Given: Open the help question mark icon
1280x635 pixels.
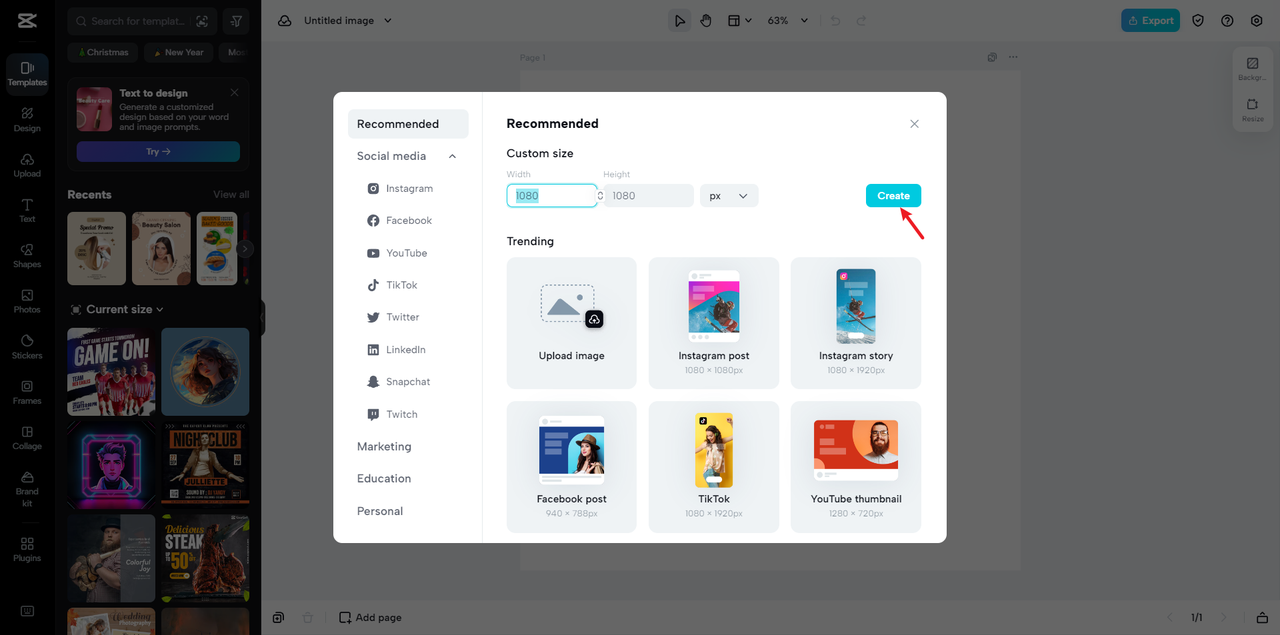Looking at the screenshot, I should tap(1227, 20).
